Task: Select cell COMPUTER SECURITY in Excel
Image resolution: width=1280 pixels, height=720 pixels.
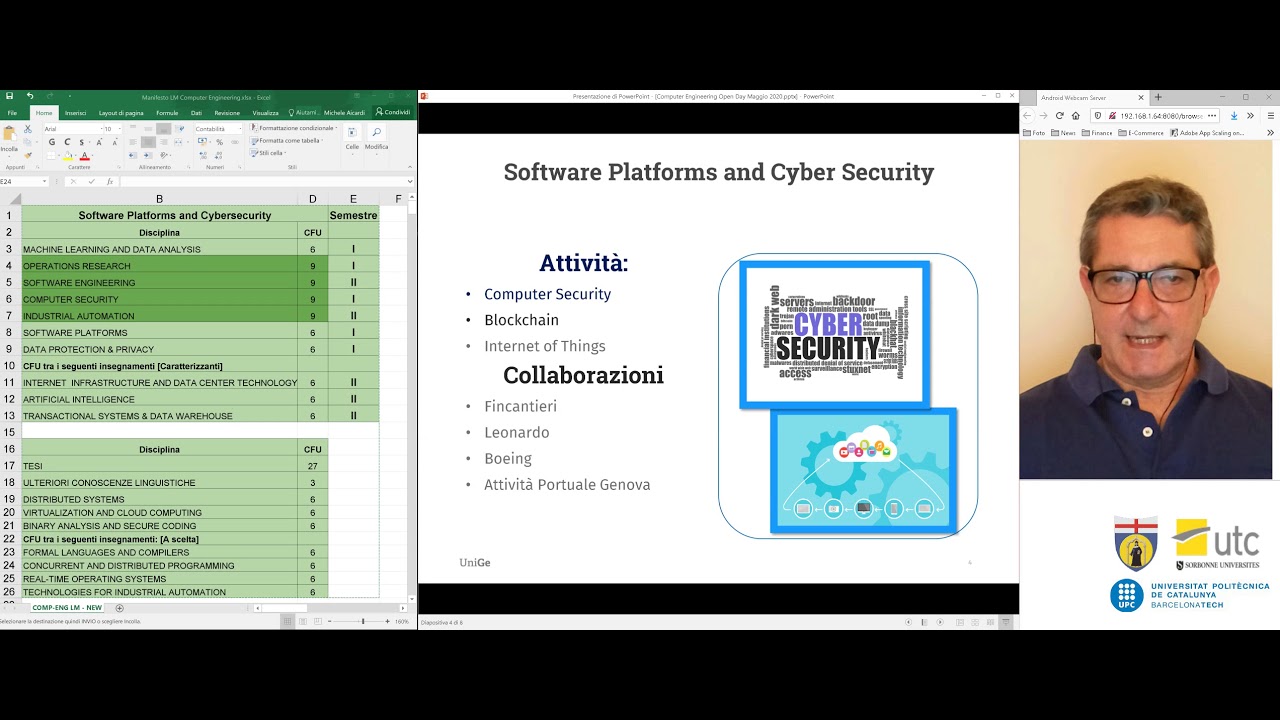Action: coord(160,299)
